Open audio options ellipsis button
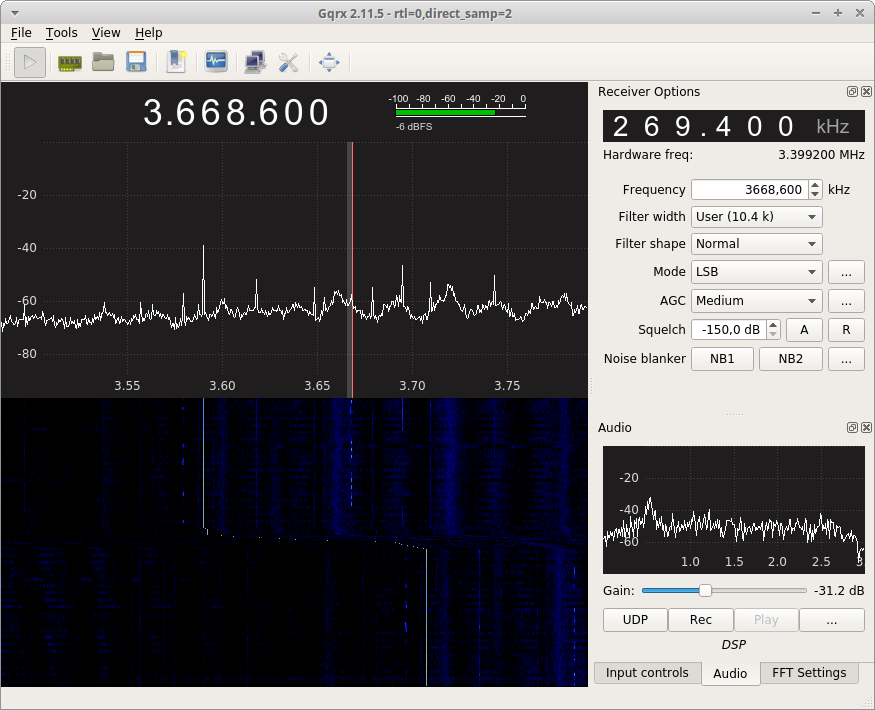The image size is (875, 710). tap(831, 620)
